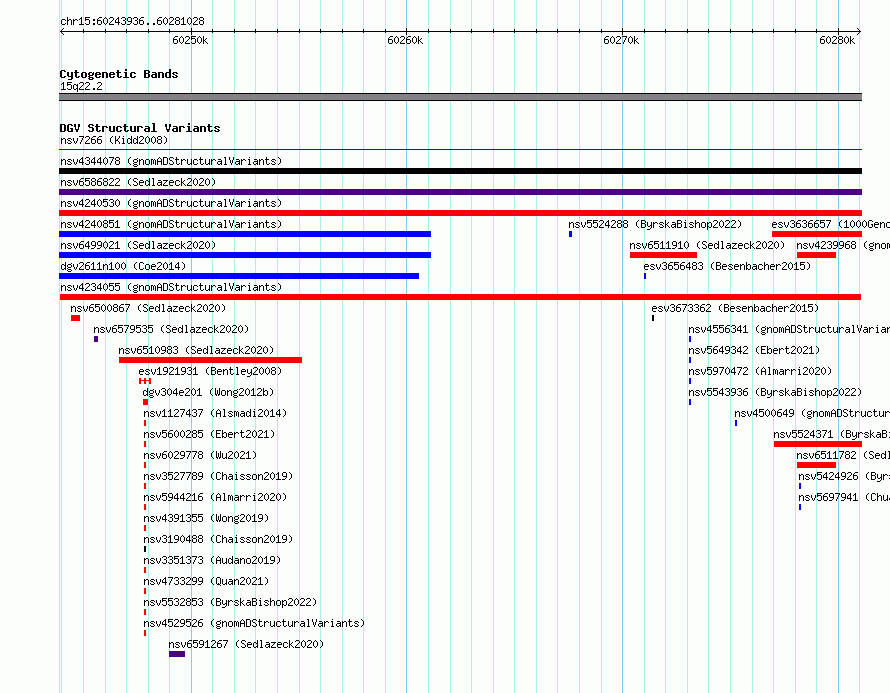The image size is (890, 693).
Task: Click the red nsv4240530 variant bar
Action: point(460,213)
